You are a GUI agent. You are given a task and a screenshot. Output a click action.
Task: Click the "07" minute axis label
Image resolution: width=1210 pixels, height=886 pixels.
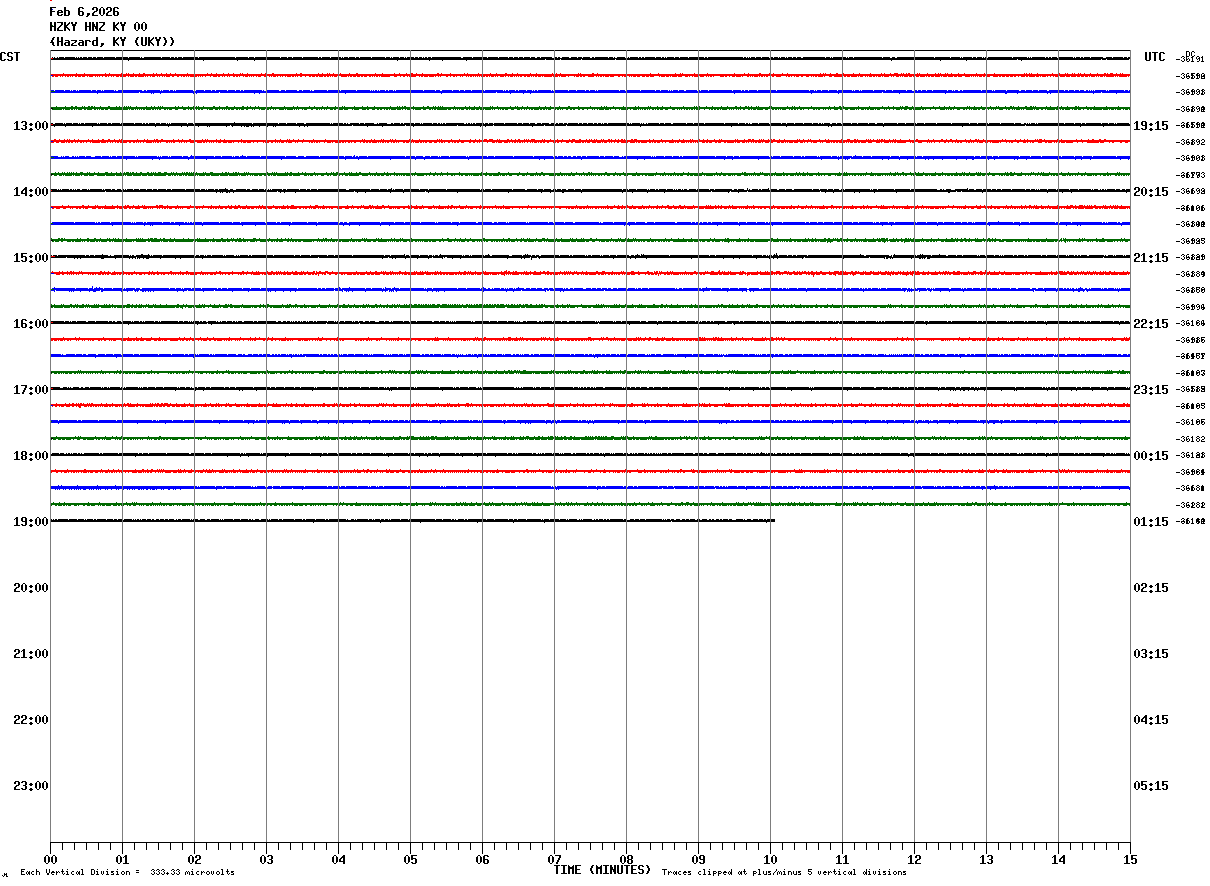pos(554,860)
